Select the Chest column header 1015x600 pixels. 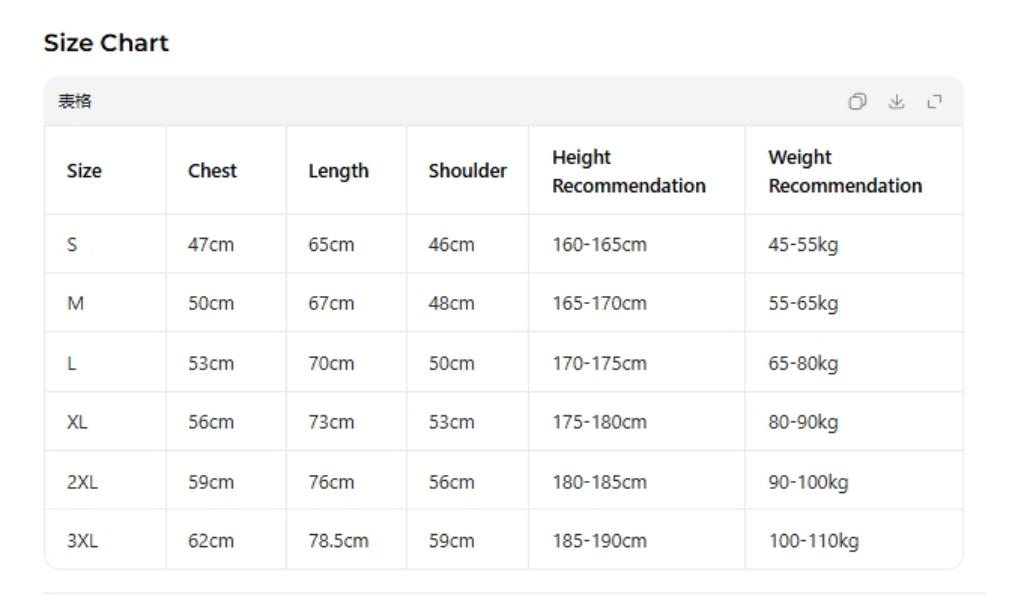pos(210,170)
